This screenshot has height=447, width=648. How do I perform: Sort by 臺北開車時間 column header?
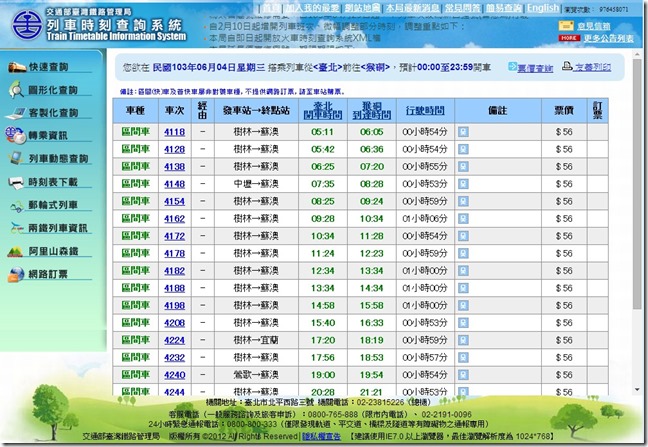point(323,110)
